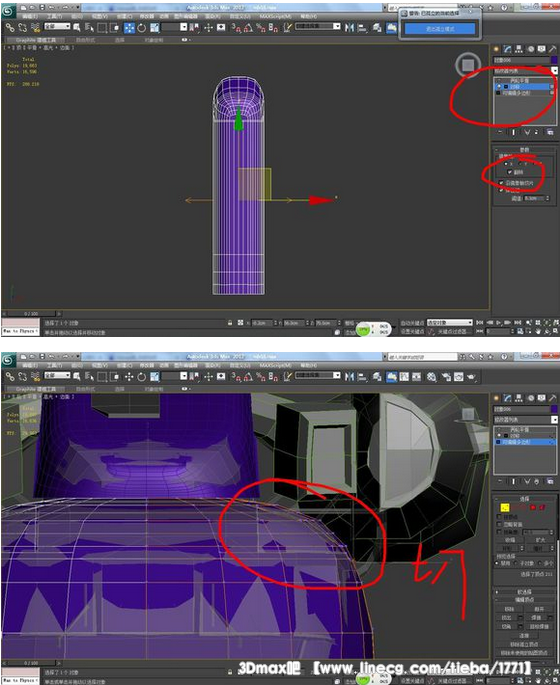Select Y mirror axis radio button

[x=521, y=164]
